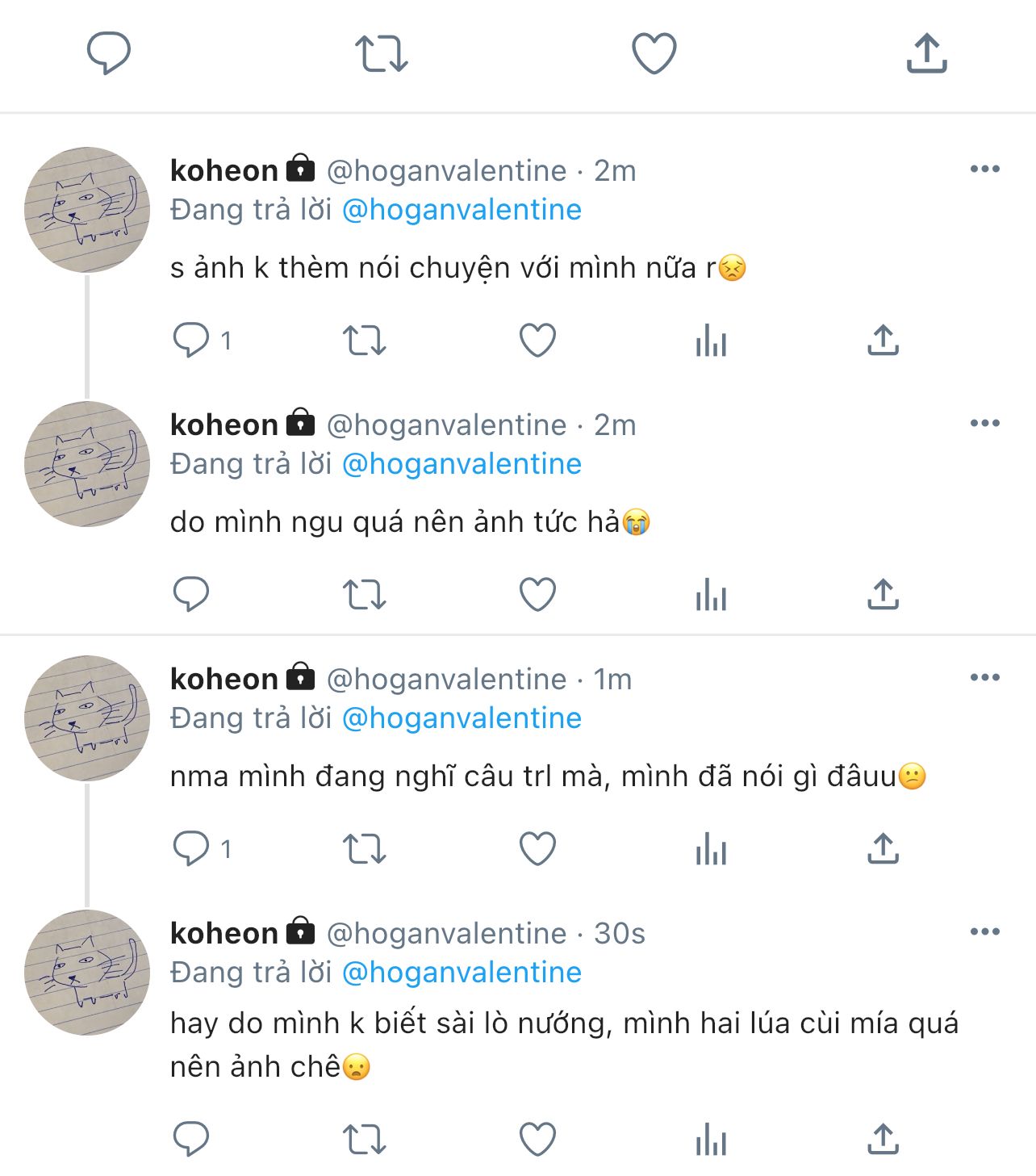
Task: Open @hoganvalentine mention link in the 30s reply
Action: 462,973
